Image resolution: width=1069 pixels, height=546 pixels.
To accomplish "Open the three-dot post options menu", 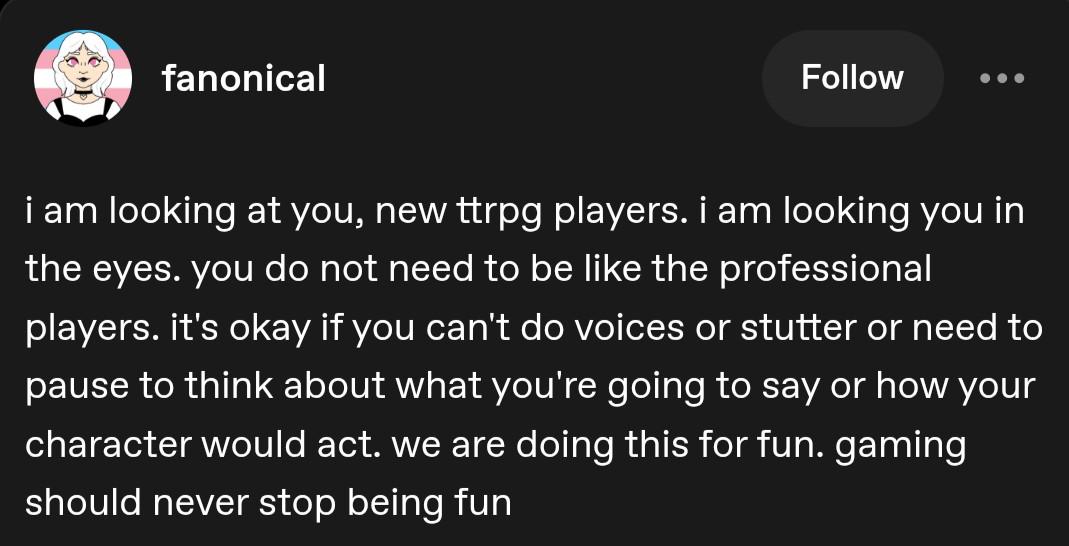I will click(x=1002, y=78).
